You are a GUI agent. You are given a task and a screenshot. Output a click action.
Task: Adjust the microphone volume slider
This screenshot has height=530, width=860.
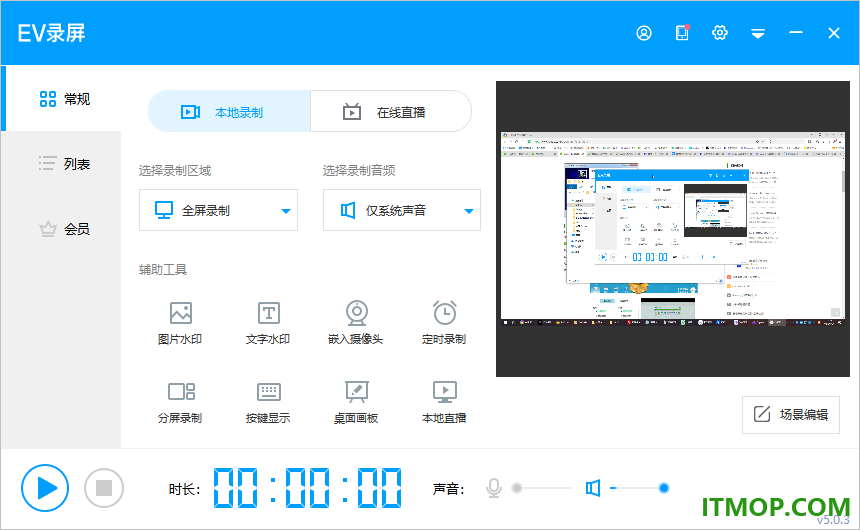pos(543,488)
